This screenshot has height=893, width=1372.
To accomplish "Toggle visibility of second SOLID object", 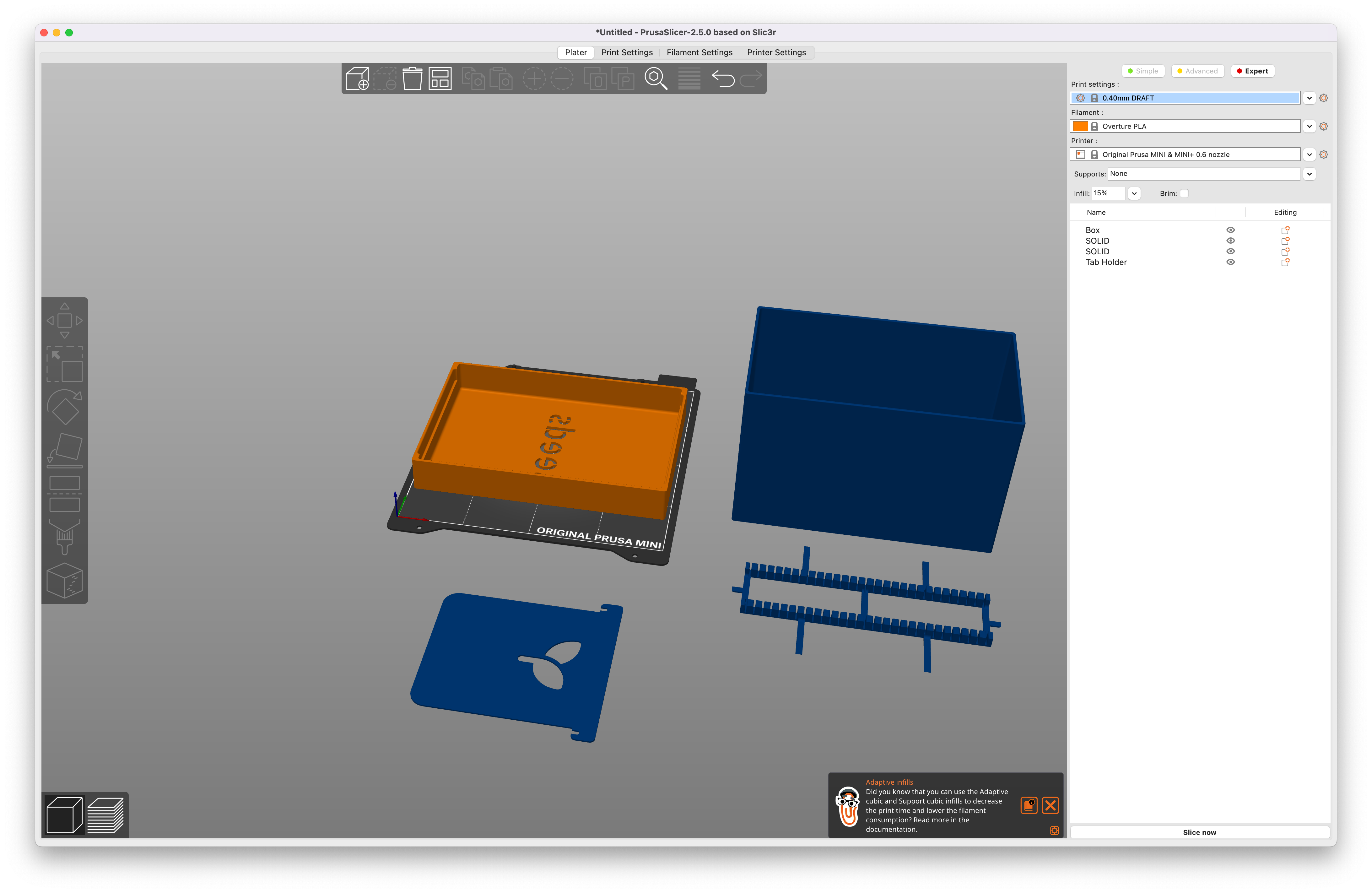I will (x=1230, y=252).
